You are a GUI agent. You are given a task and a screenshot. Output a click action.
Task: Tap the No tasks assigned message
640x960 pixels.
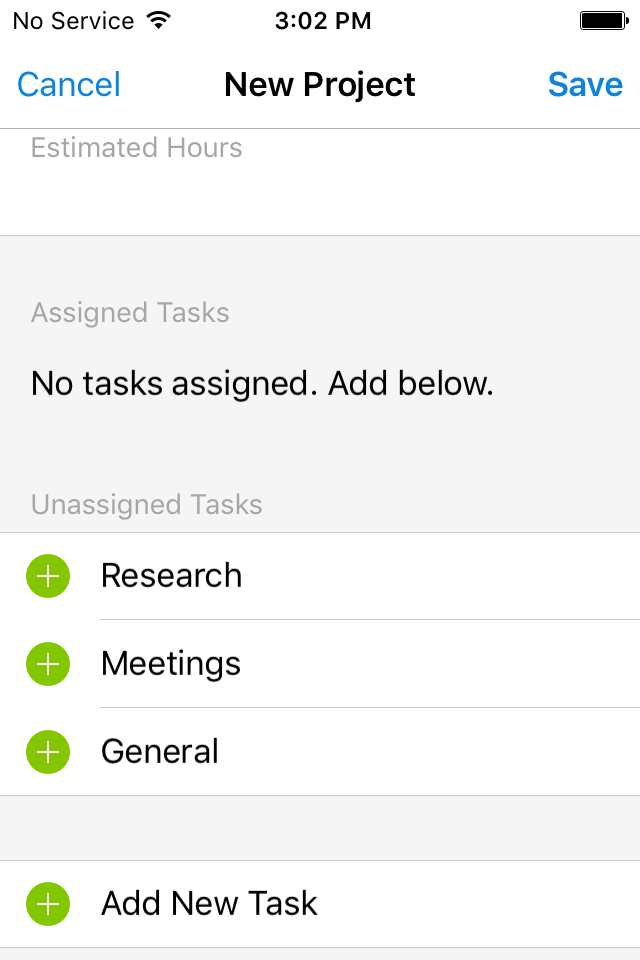(x=262, y=384)
